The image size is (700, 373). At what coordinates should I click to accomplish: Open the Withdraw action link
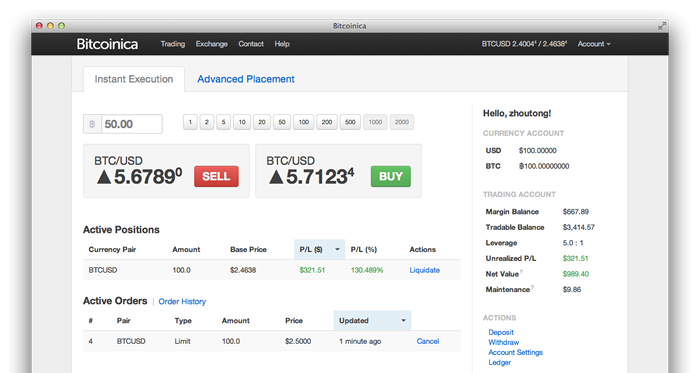(504, 342)
